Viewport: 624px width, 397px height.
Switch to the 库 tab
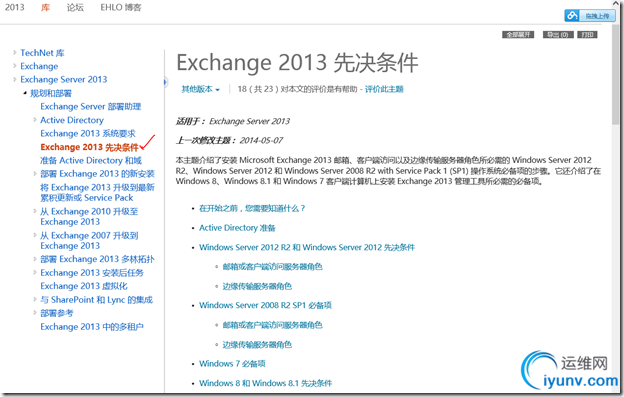(x=45, y=7)
